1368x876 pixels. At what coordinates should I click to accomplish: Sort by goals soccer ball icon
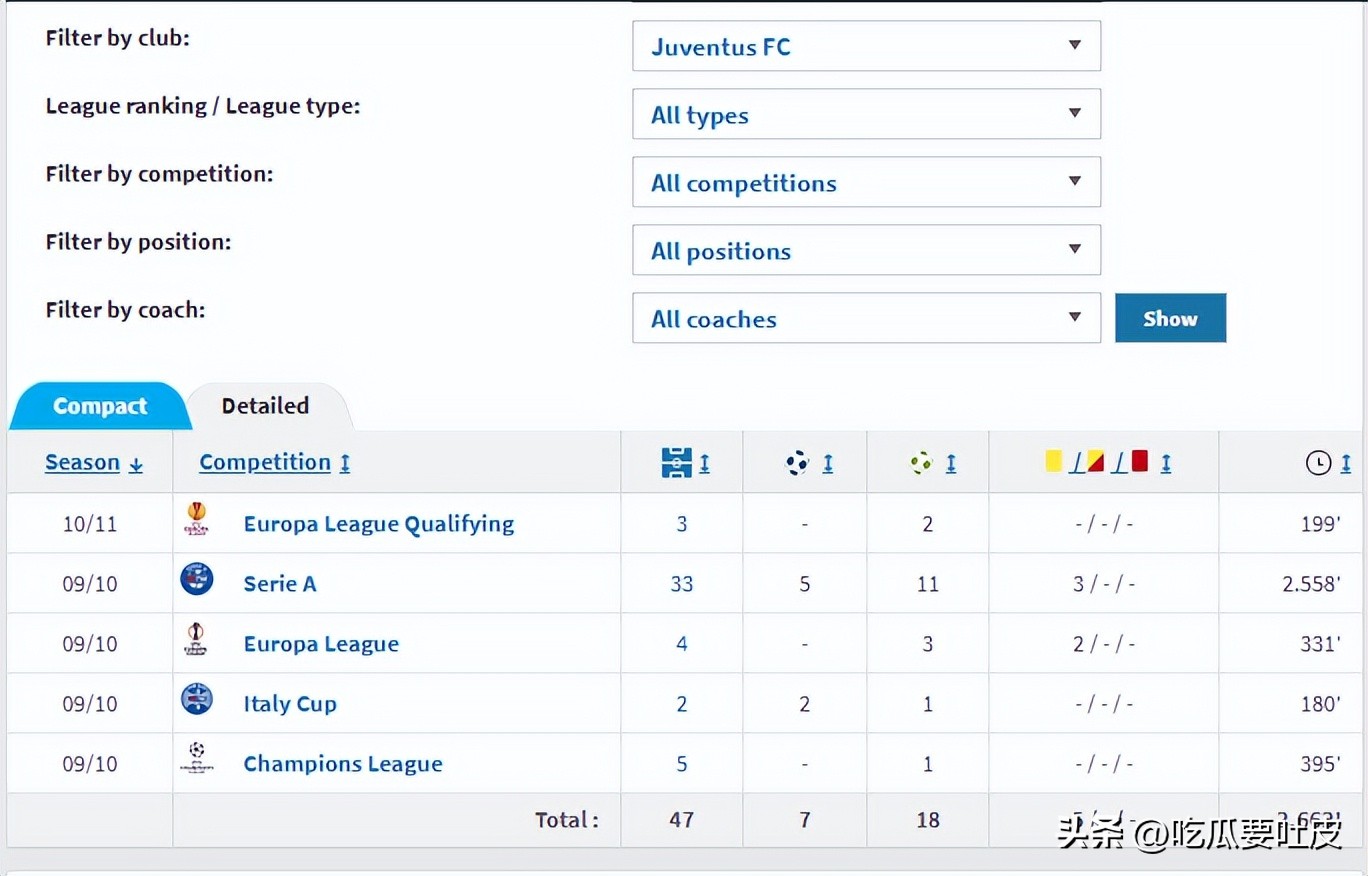click(799, 463)
